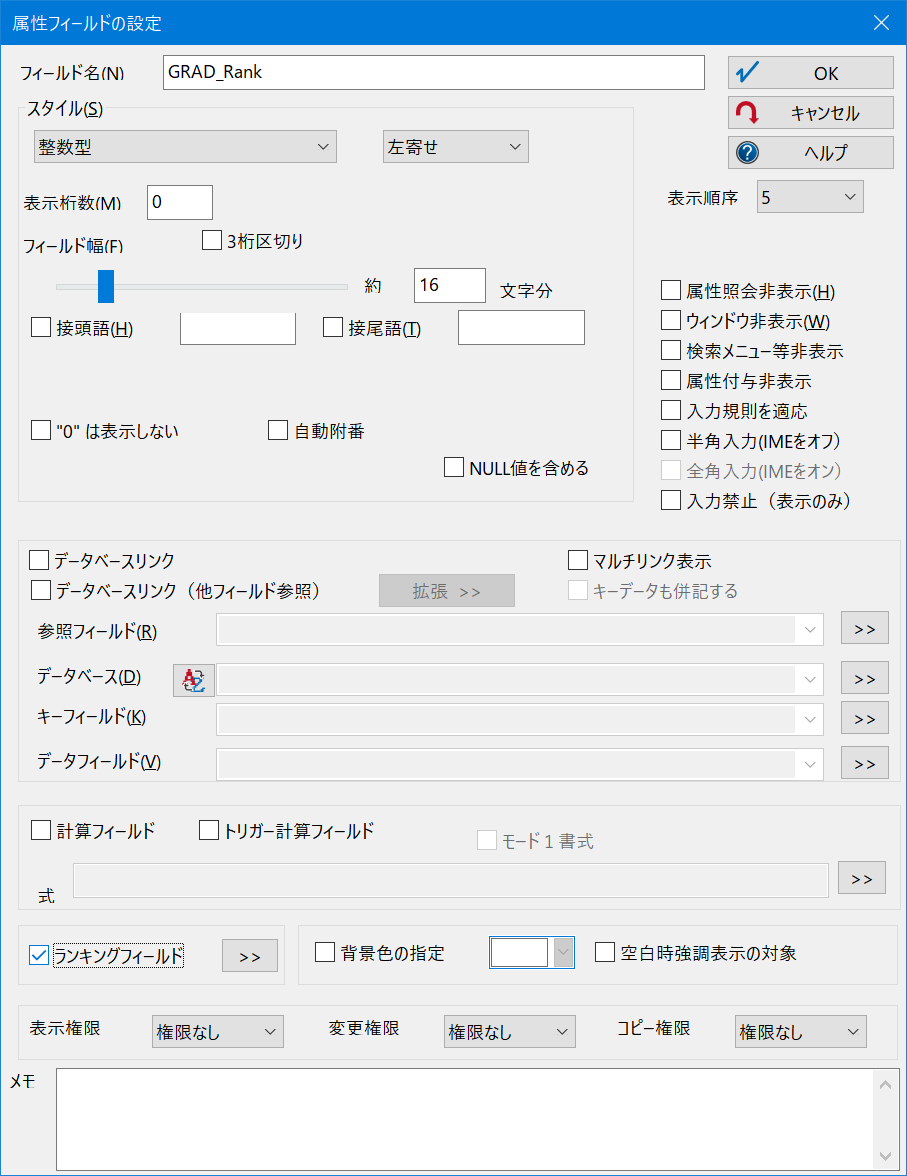The image size is (907, 1176).
Task: Click the フィールド幅 slider thumb
Action: pyautogui.click(x=106, y=286)
